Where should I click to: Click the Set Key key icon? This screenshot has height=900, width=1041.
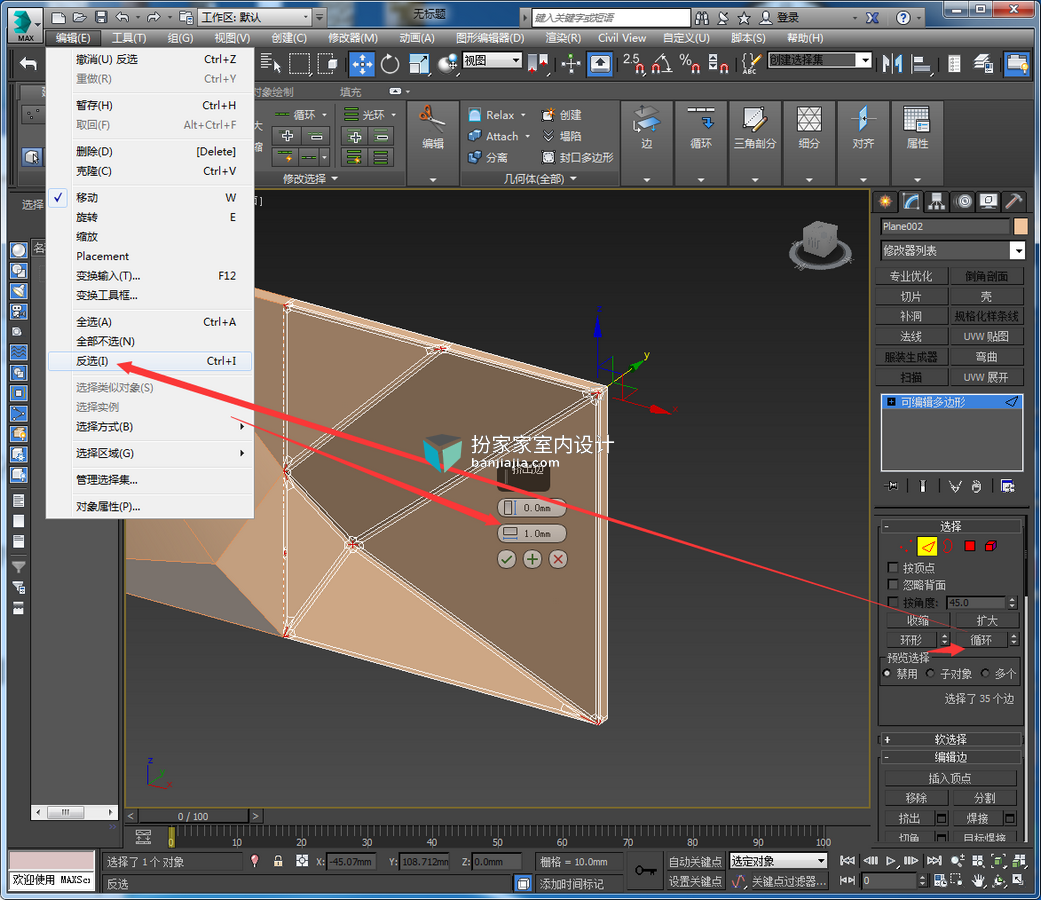(645, 870)
